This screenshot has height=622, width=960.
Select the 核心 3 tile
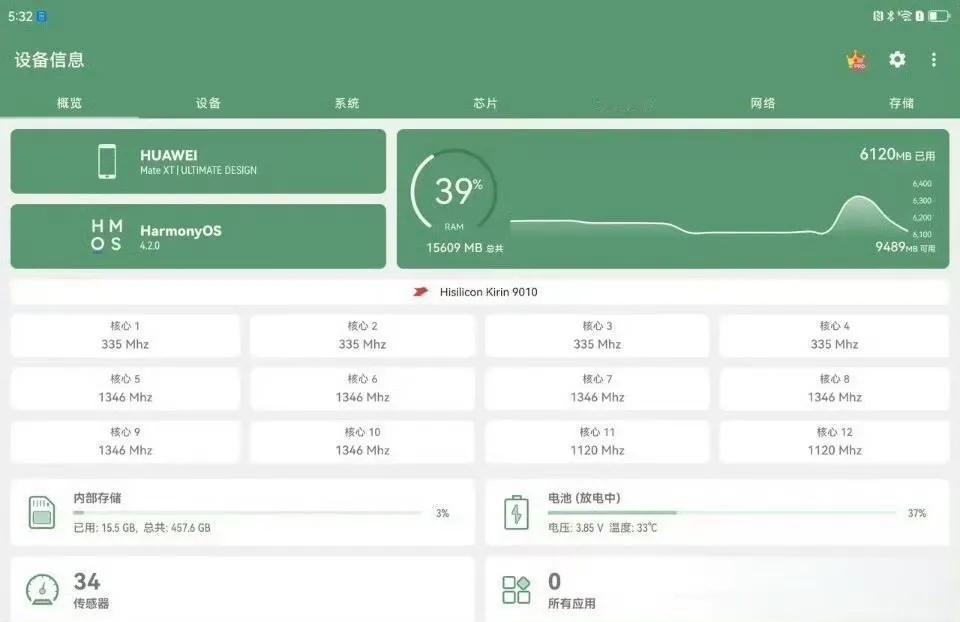tap(597, 335)
